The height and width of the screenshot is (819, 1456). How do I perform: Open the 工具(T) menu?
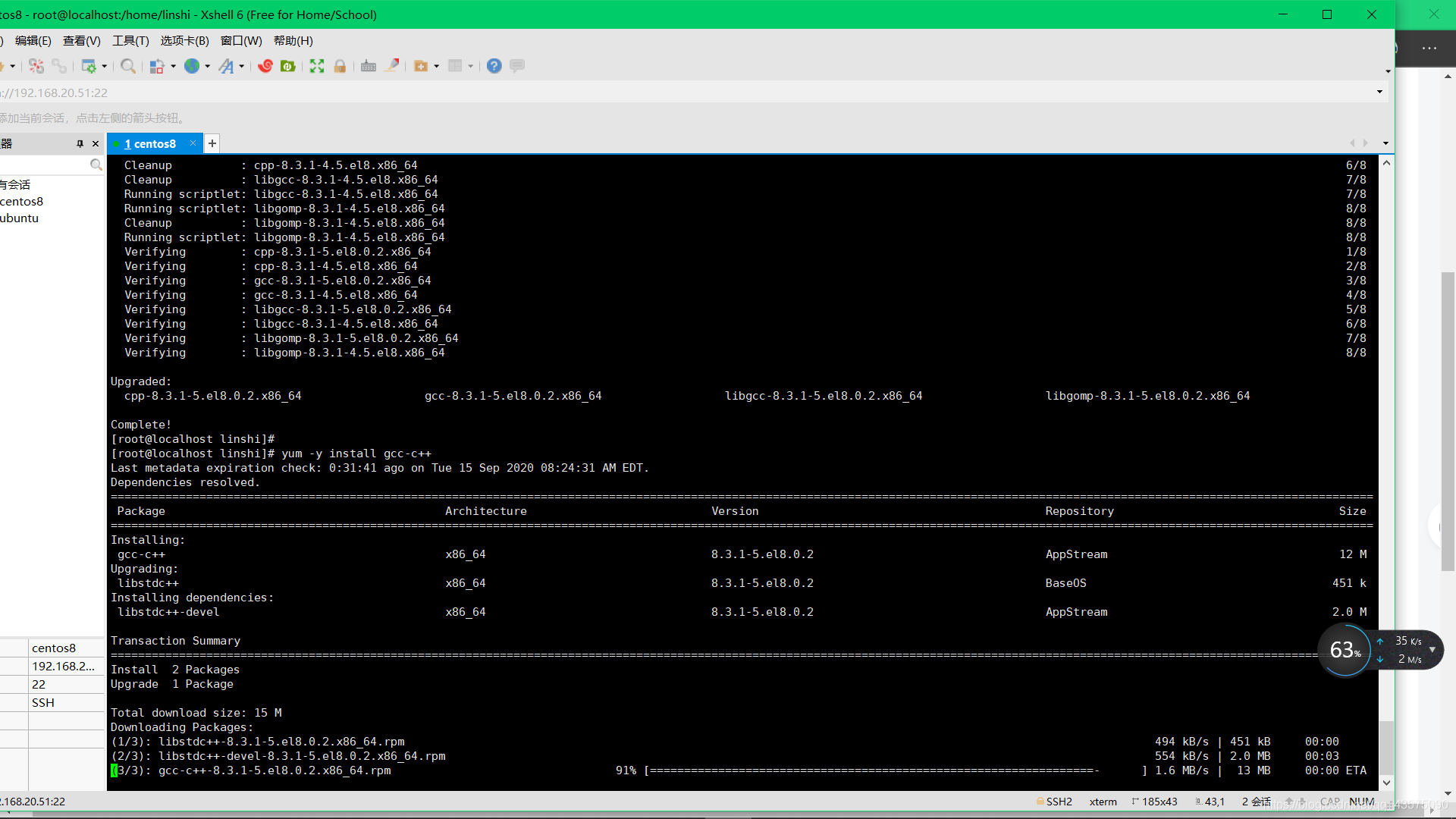(130, 41)
